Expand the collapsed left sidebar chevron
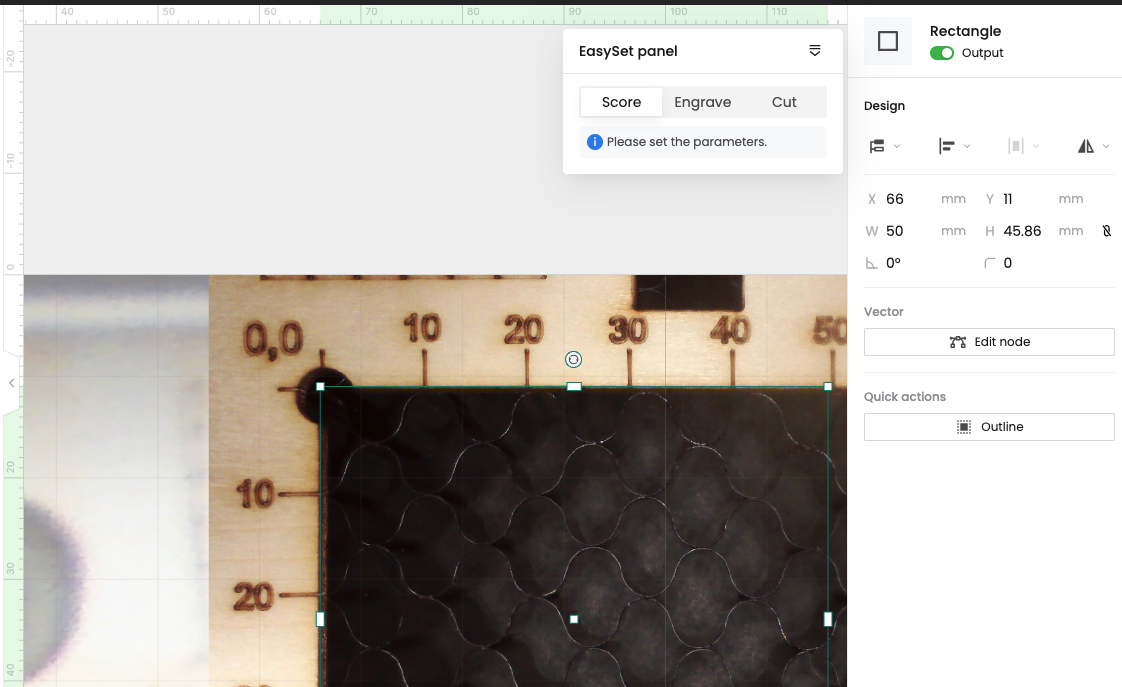Viewport: 1122px width, 687px height. coord(11,383)
